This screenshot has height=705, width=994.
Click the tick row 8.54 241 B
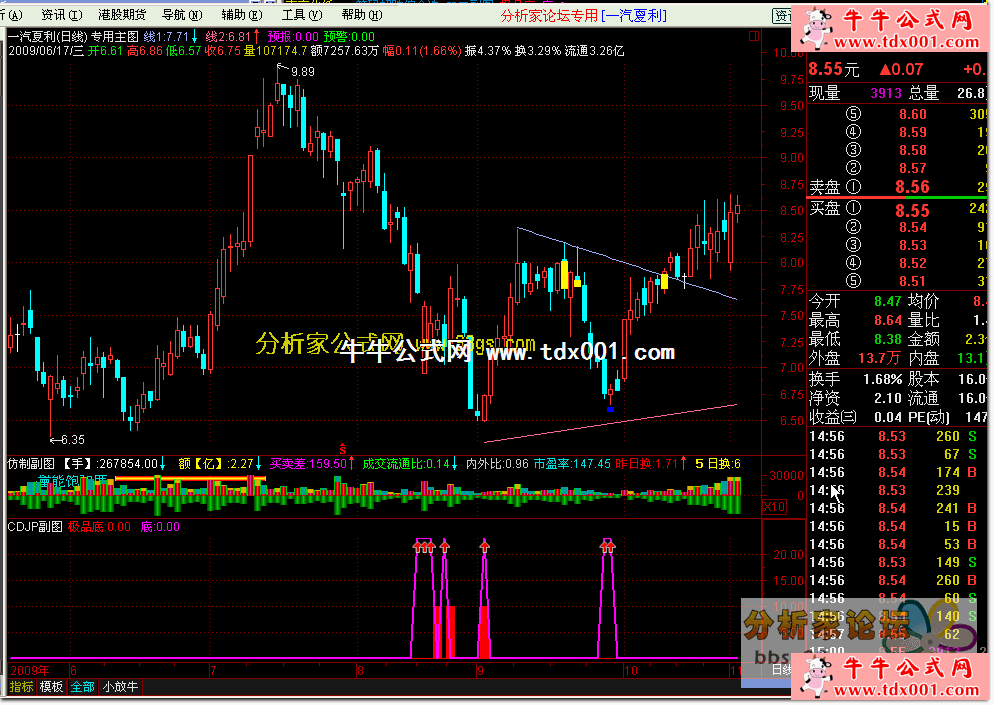coord(893,508)
